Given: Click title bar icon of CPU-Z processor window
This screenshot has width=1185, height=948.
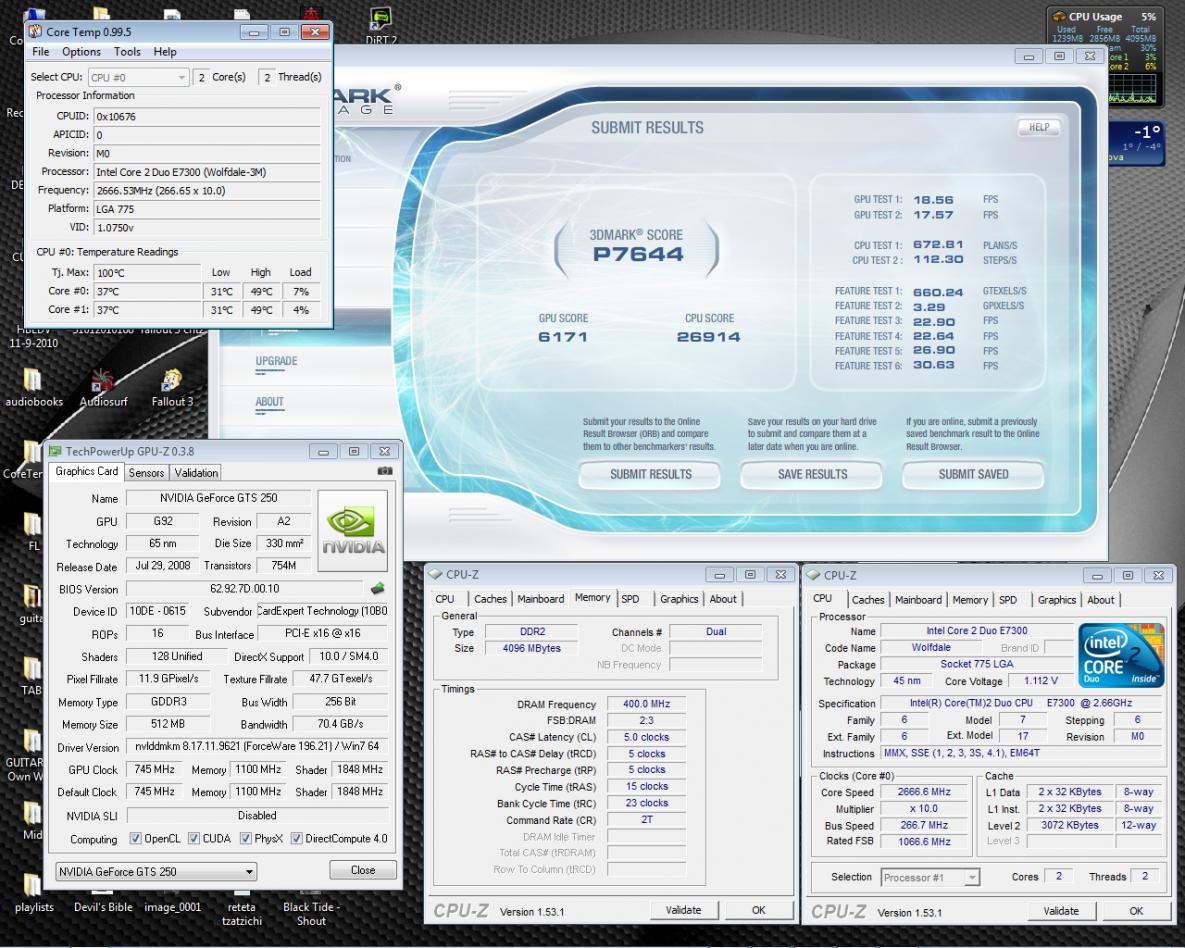Looking at the screenshot, I should tap(814, 575).
